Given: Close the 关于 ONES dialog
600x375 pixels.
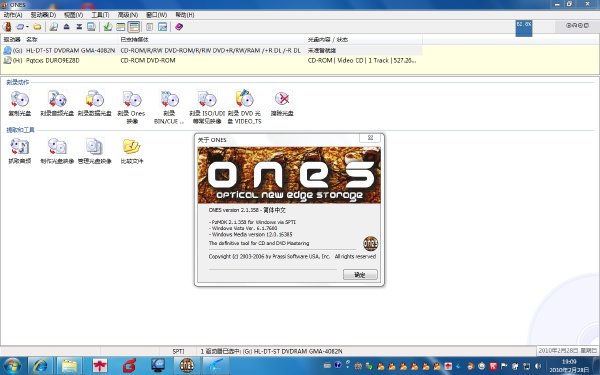Looking at the screenshot, I should (370, 138).
